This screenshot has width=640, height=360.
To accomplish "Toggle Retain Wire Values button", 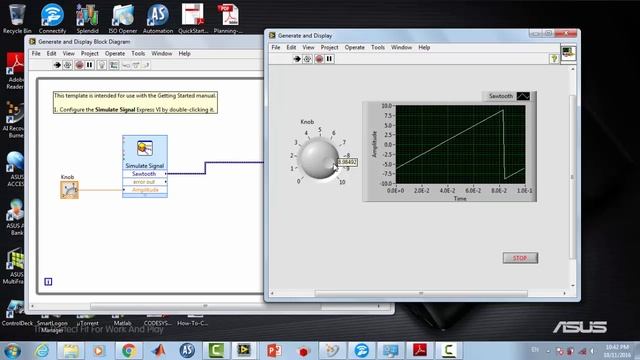I will point(114,65).
